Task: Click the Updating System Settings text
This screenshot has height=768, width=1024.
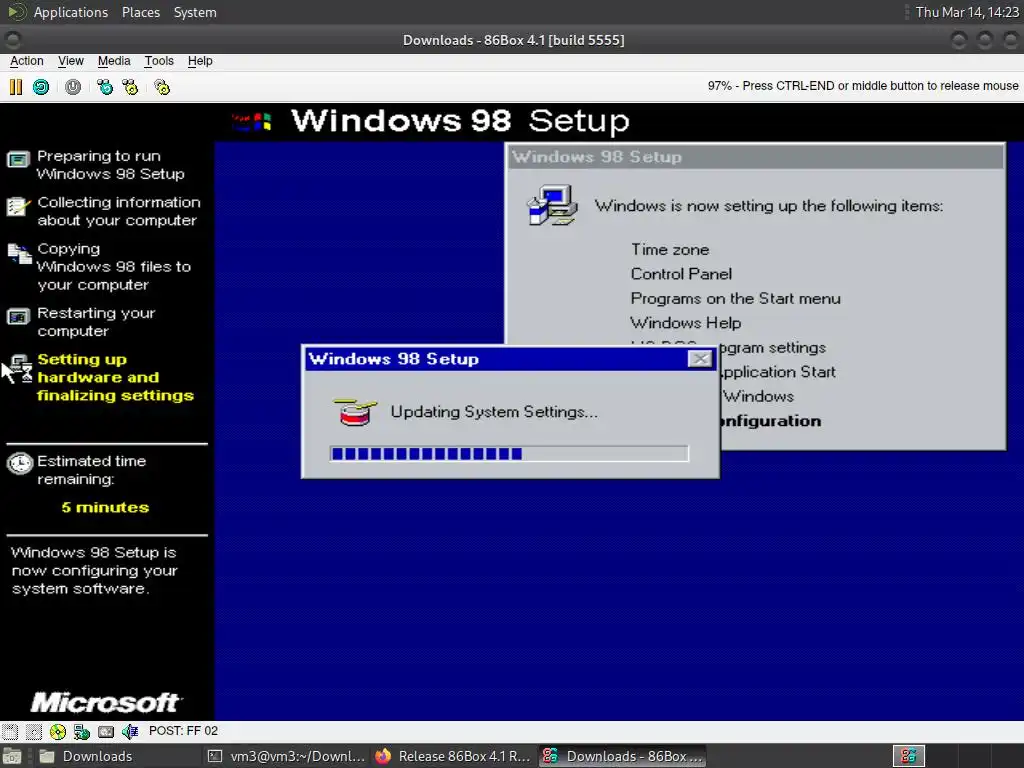Action: pyautogui.click(x=494, y=411)
